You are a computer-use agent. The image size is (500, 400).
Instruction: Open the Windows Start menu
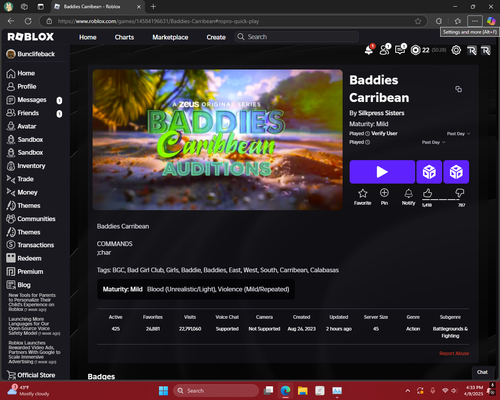click(x=163, y=391)
